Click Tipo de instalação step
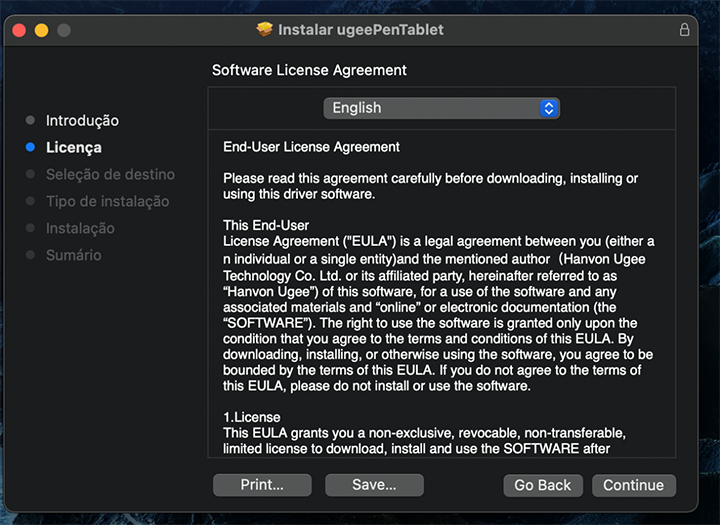The image size is (720, 525). pos(107,201)
